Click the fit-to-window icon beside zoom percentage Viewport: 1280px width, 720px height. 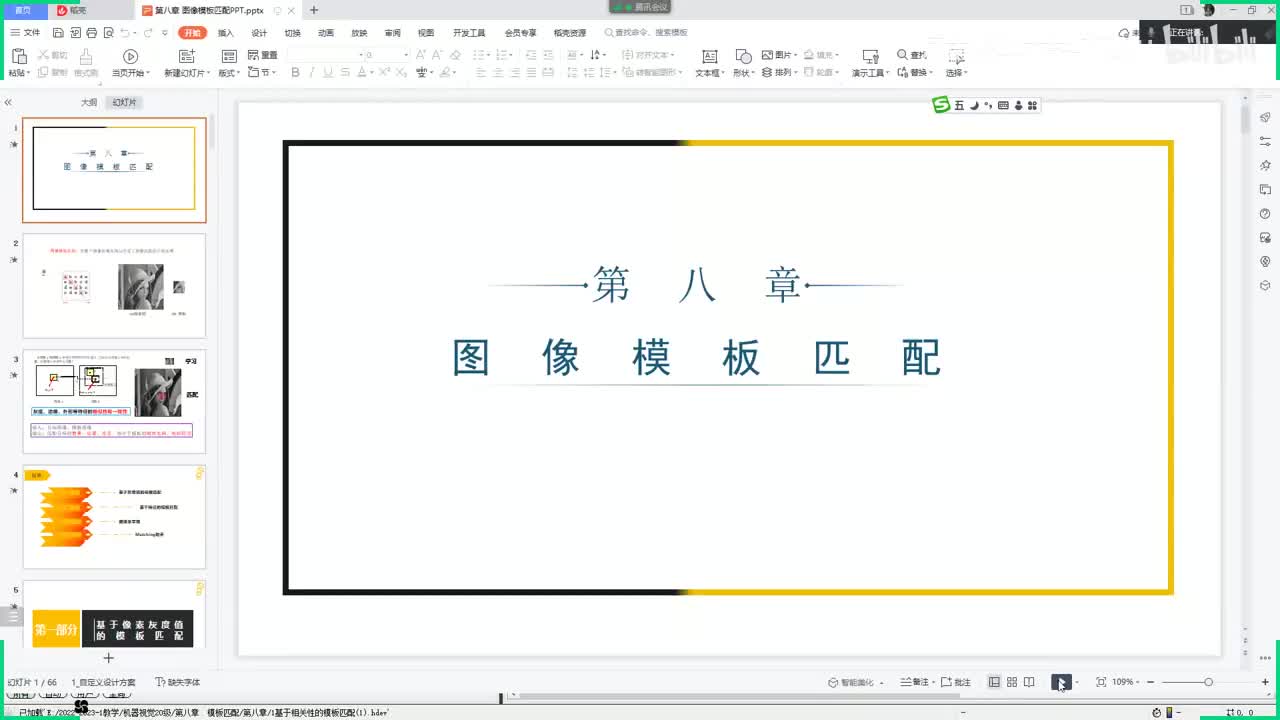(1101, 682)
